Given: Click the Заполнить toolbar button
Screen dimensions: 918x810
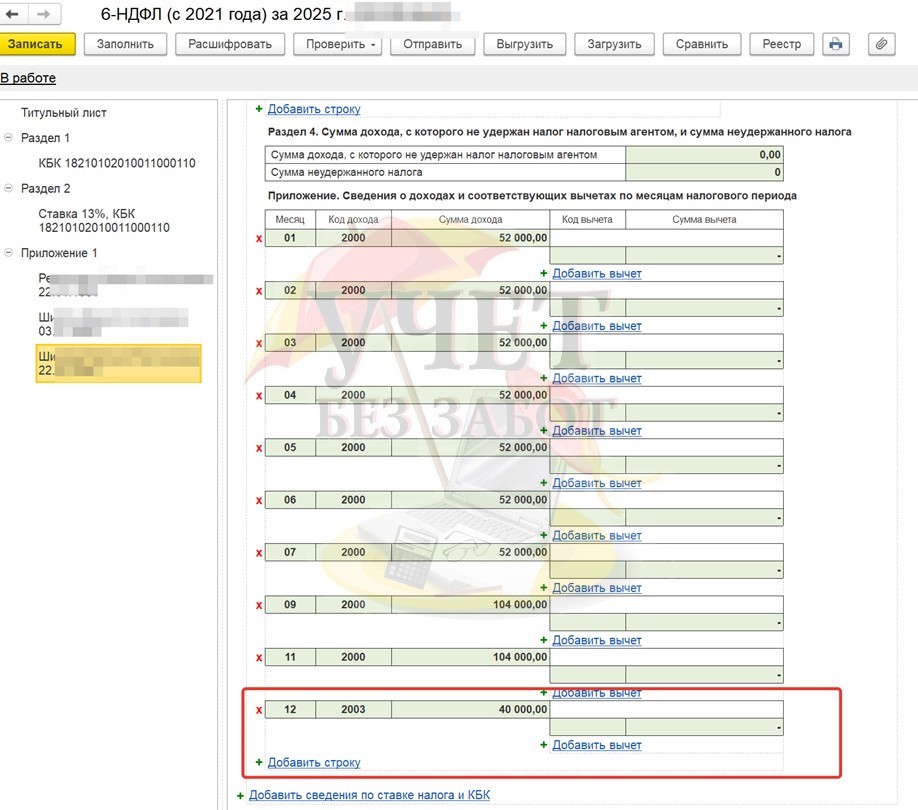Looking at the screenshot, I should coord(125,44).
